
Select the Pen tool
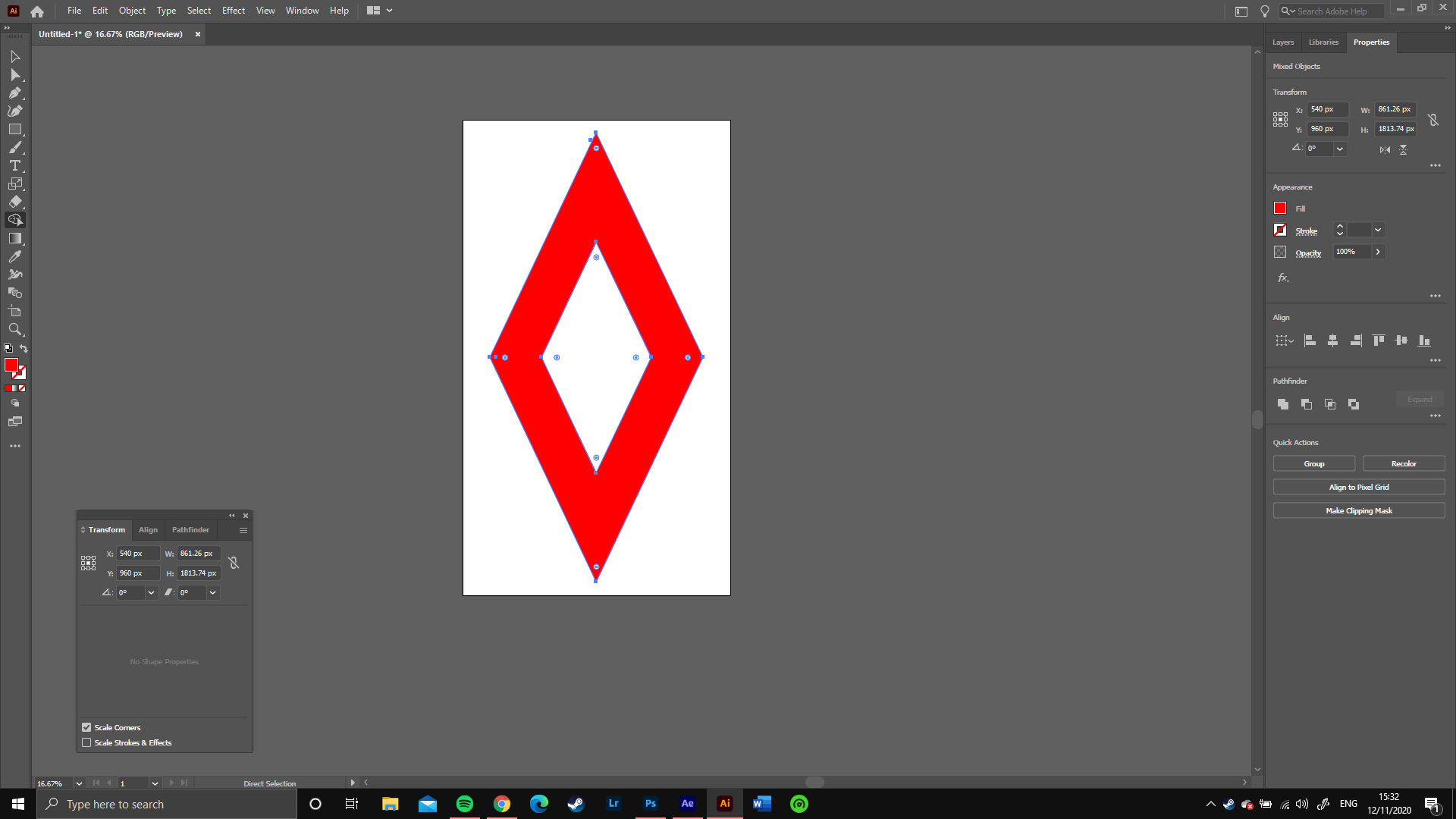click(x=15, y=93)
